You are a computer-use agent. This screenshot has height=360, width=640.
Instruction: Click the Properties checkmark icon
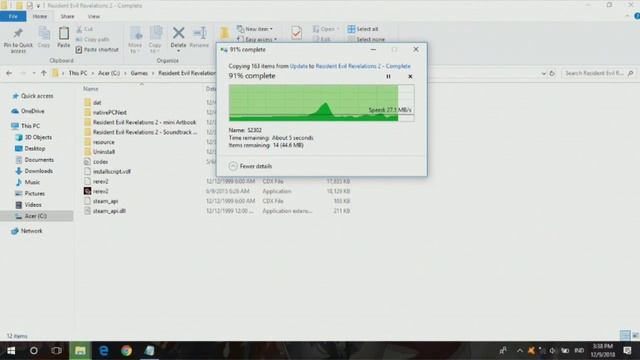297,33
